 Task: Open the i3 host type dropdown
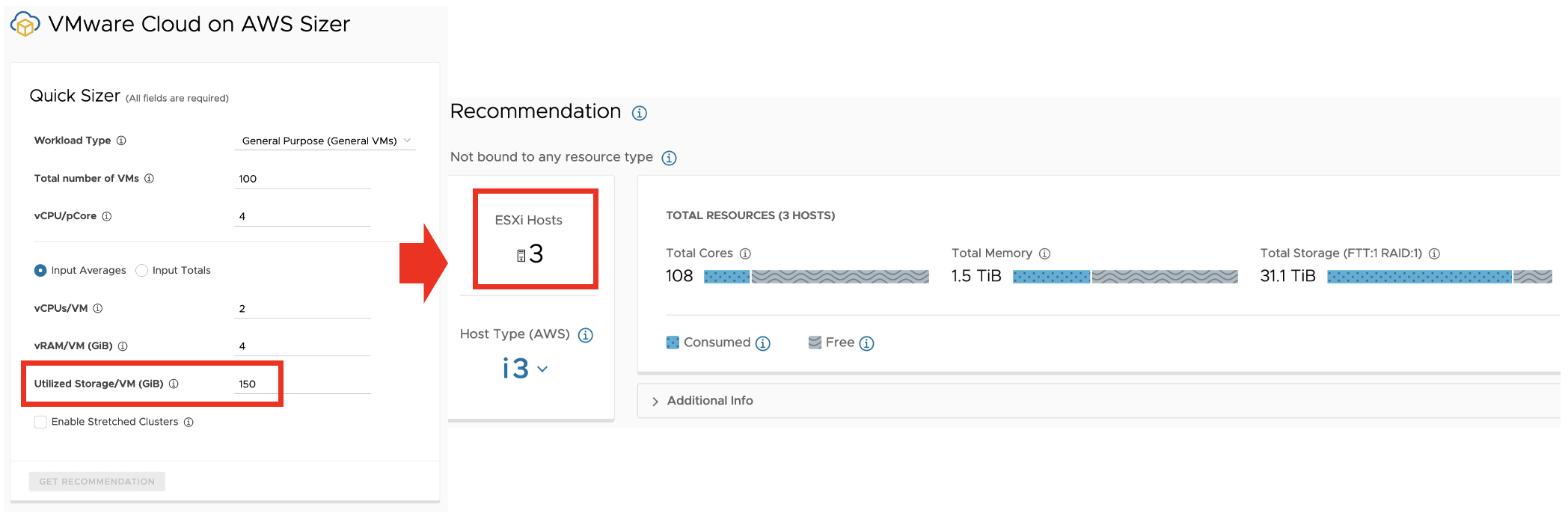[525, 369]
